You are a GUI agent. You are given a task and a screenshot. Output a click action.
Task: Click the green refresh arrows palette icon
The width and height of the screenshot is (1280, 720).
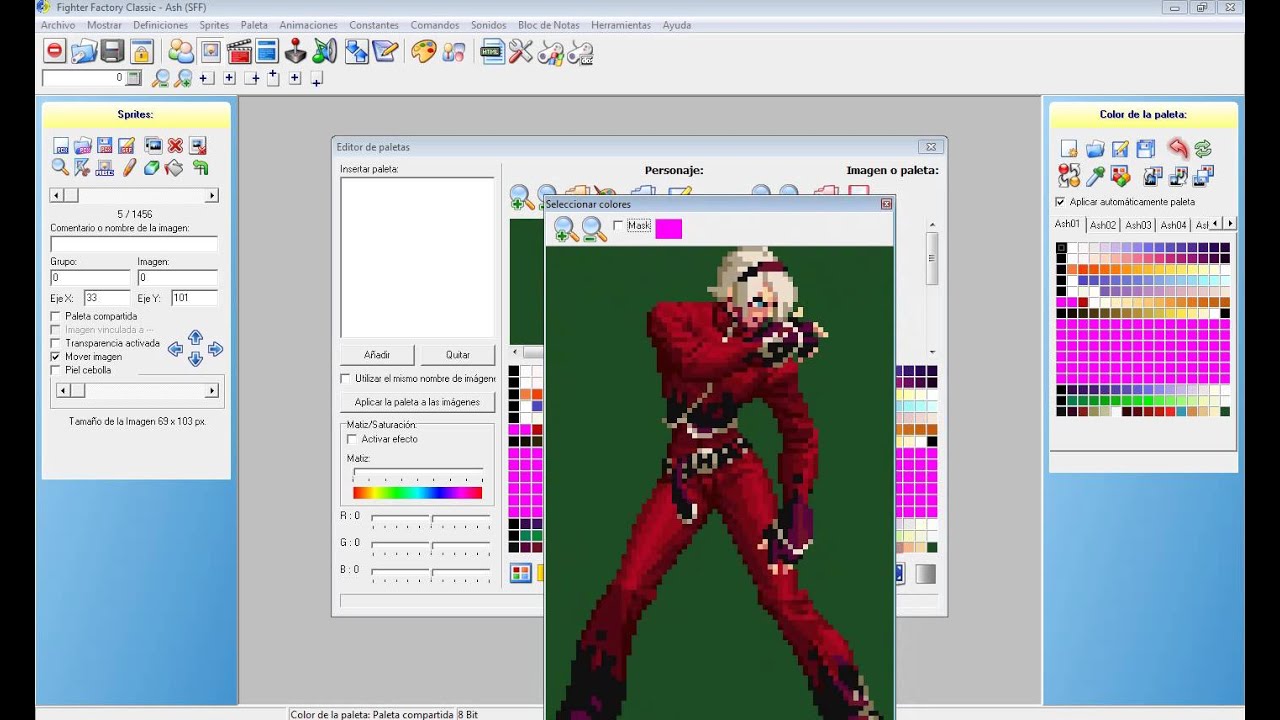click(1203, 149)
